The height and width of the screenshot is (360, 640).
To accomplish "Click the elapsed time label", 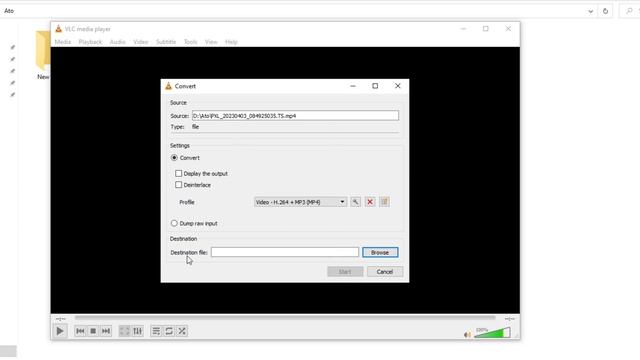I will (60, 319).
